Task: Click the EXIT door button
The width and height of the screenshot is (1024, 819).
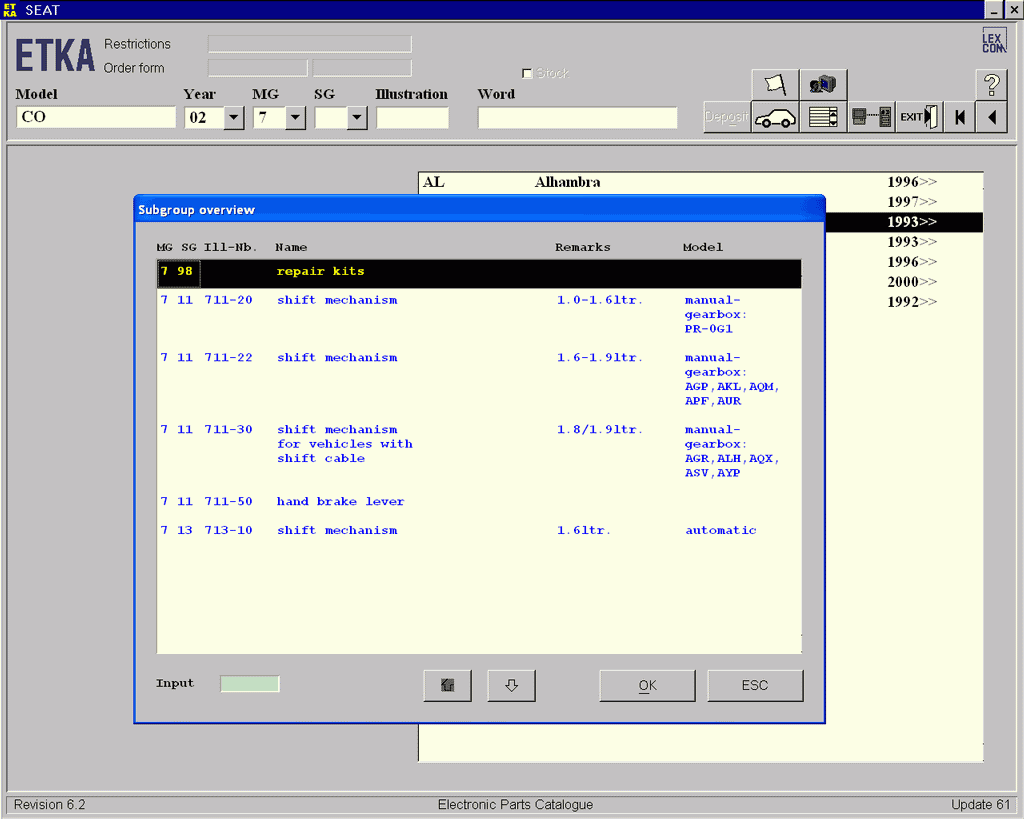Action: click(919, 118)
